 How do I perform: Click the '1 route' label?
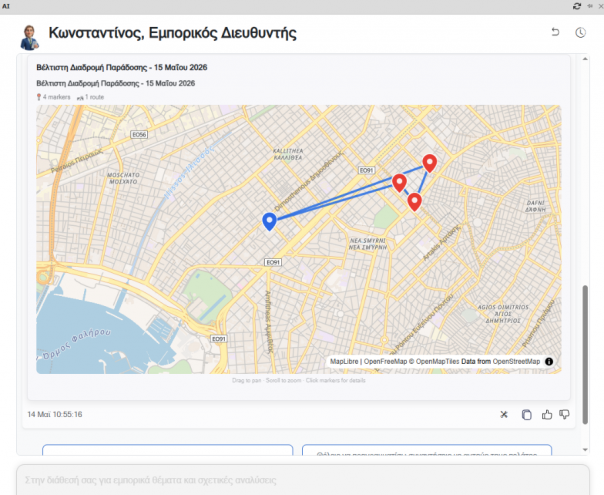pos(94,97)
